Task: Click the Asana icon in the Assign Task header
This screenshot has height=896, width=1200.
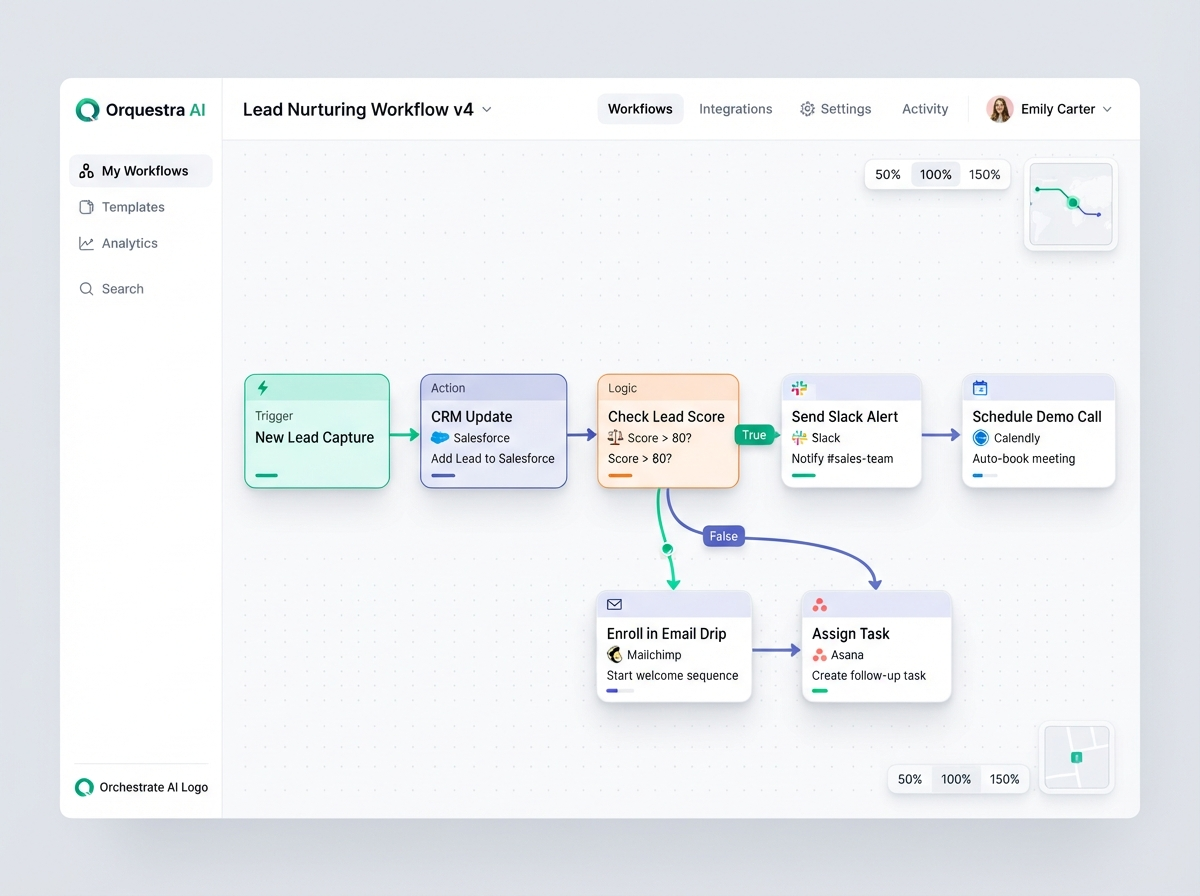Action: pyautogui.click(x=819, y=605)
